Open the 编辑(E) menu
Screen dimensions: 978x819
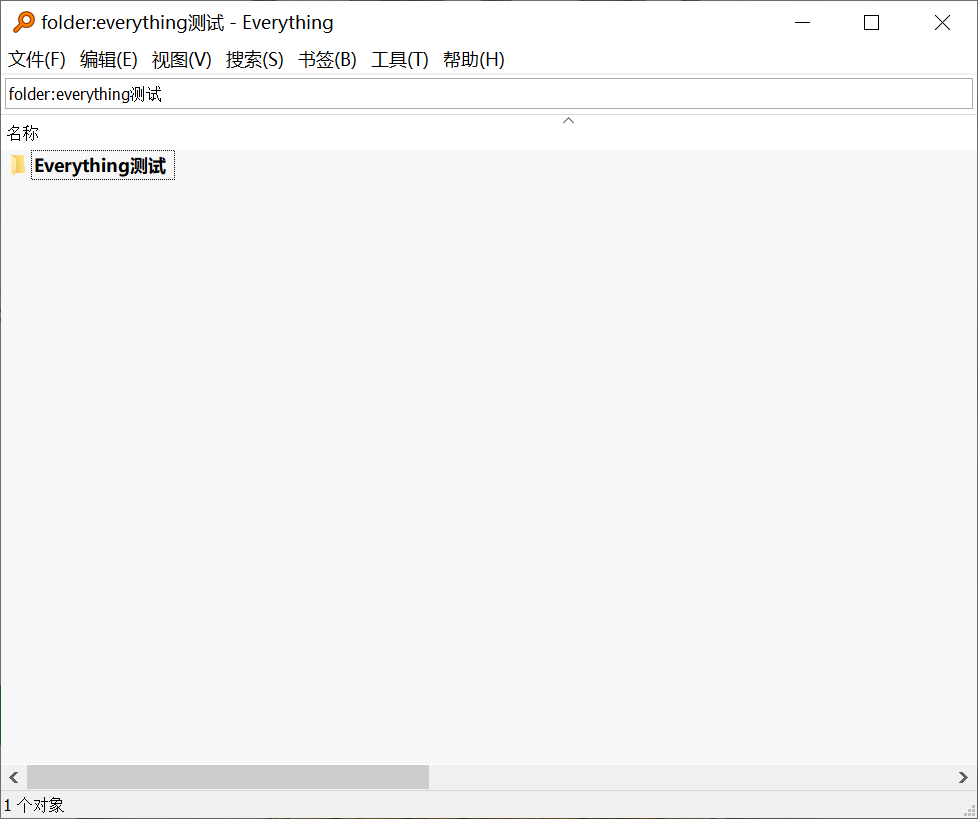point(109,60)
